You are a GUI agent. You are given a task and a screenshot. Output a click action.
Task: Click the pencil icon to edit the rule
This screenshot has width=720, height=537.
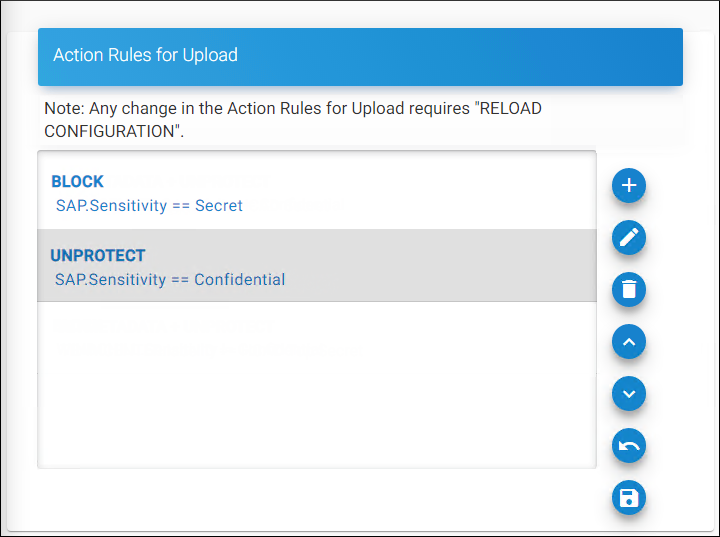[629, 238]
